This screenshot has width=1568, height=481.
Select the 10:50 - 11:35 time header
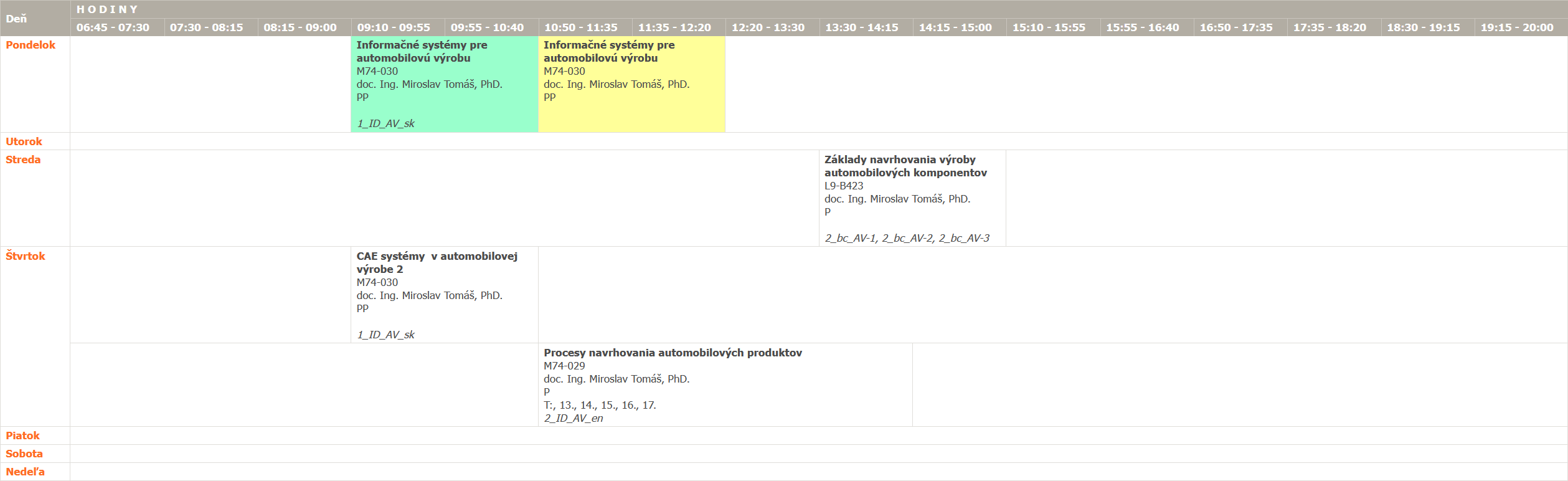pyautogui.click(x=581, y=27)
